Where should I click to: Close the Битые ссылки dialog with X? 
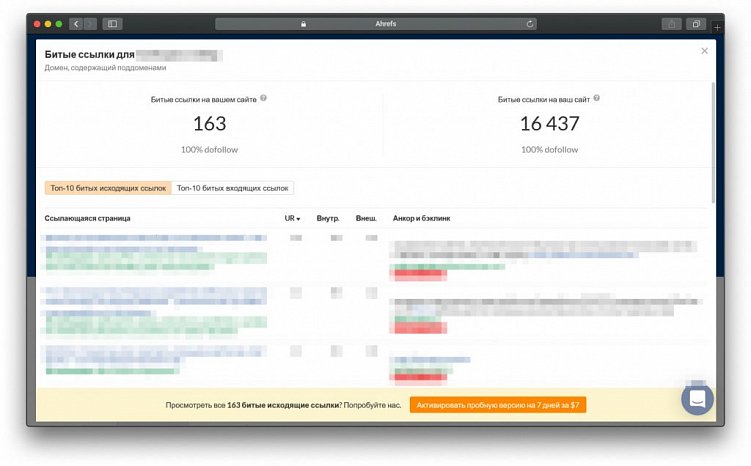coord(705,51)
